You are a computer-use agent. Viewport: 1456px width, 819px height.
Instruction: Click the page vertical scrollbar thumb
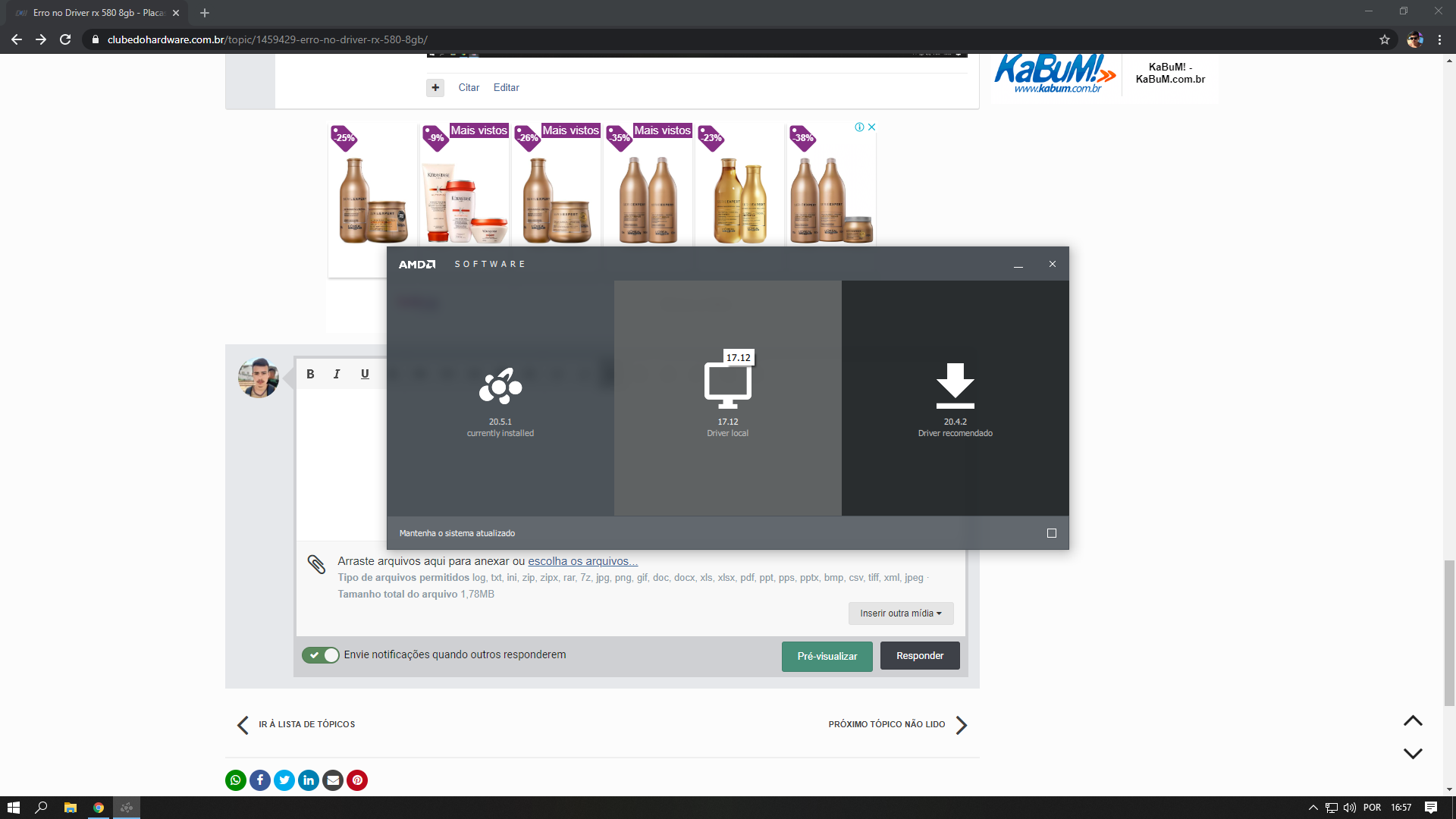coord(1449,633)
